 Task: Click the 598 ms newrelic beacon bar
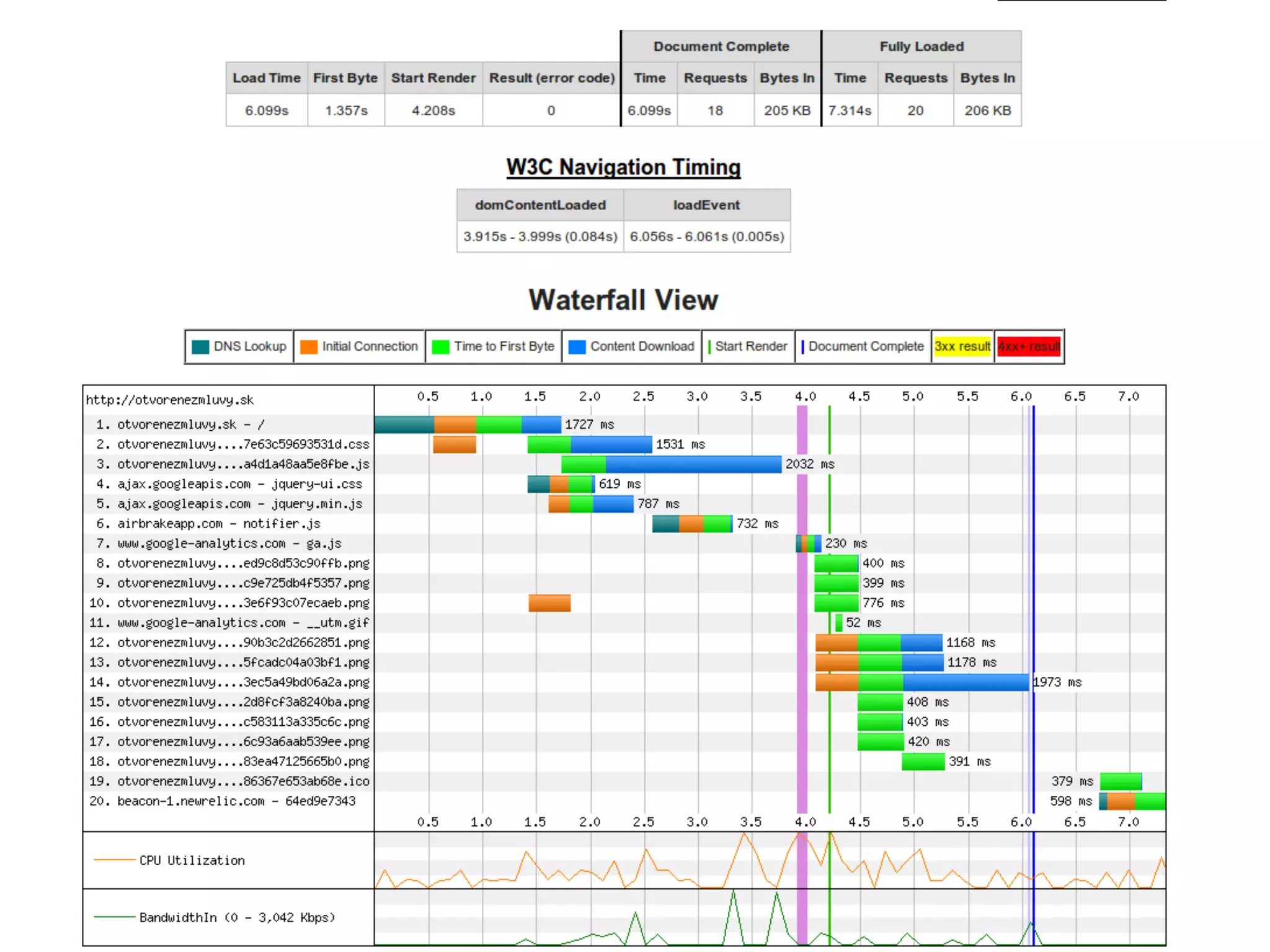click(1133, 801)
